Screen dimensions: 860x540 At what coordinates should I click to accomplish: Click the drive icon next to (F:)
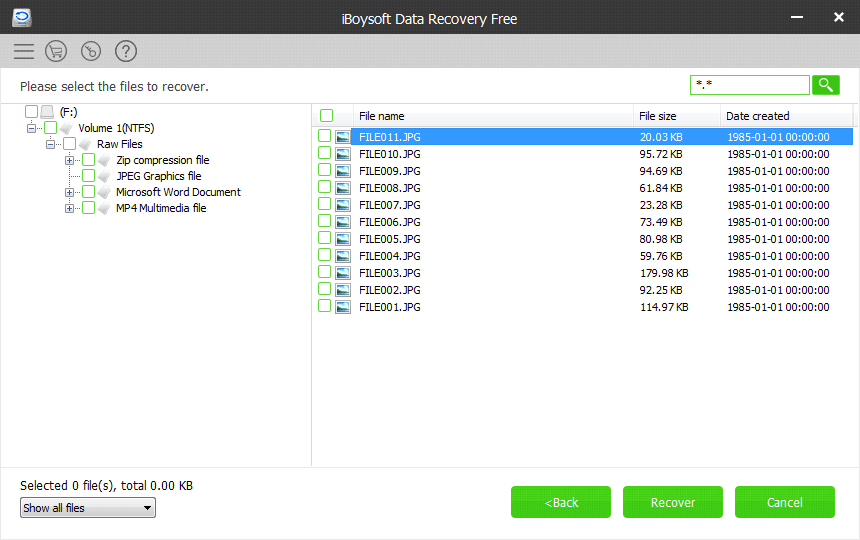(x=47, y=112)
